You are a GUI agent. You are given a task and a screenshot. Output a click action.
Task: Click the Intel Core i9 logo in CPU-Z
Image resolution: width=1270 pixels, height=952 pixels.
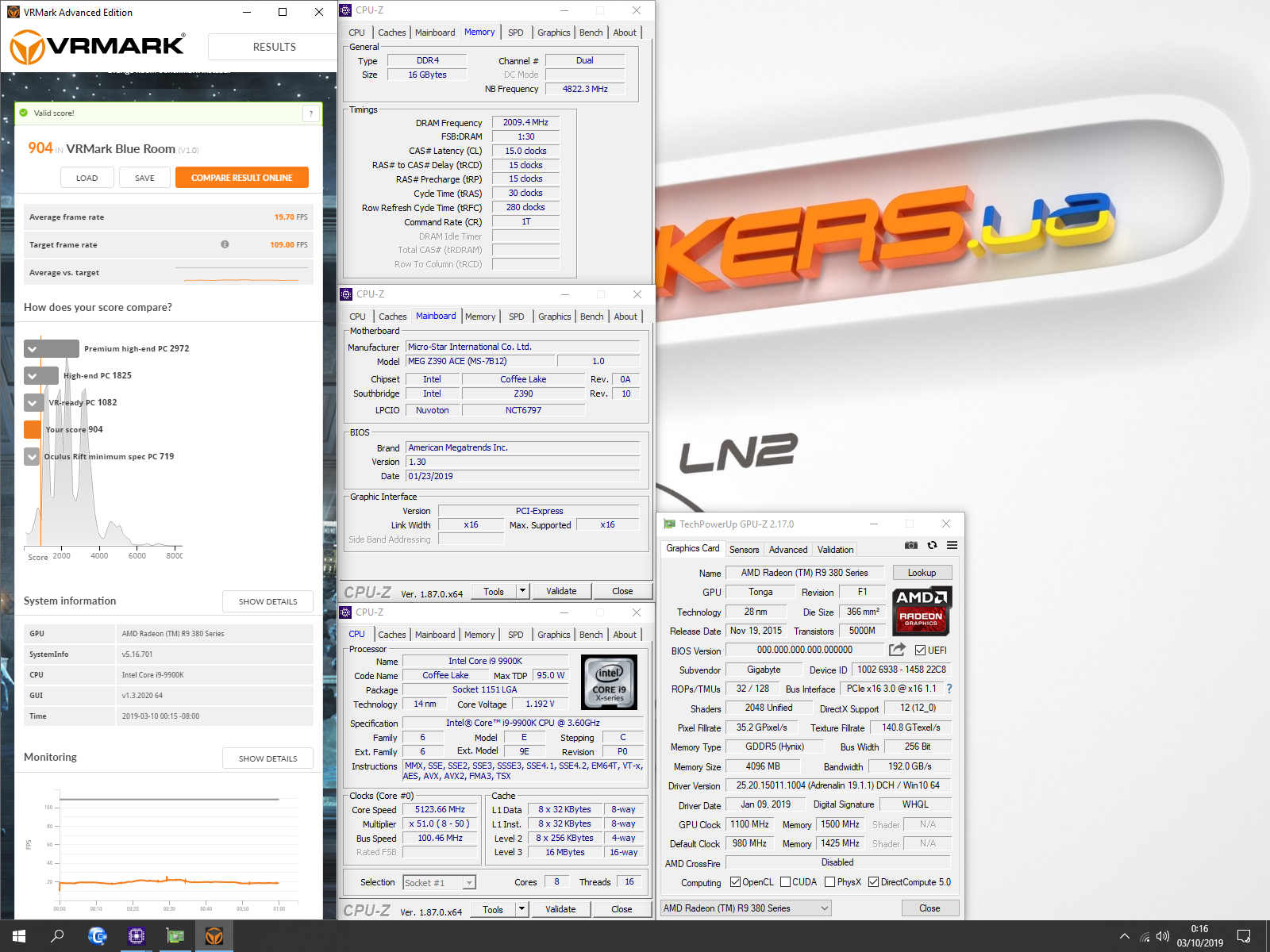pyautogui.click(x=609, y=682)
